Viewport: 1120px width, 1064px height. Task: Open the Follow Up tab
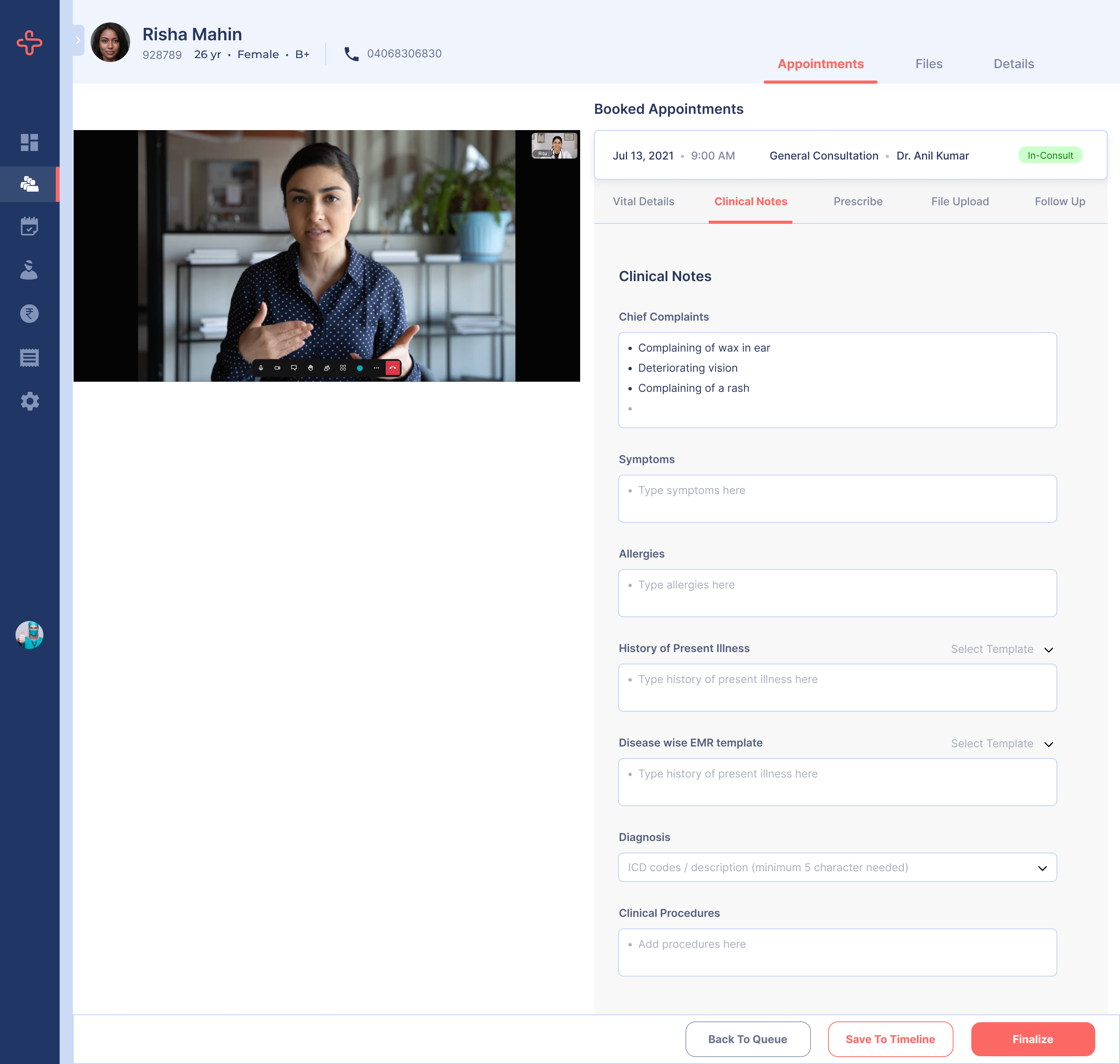pos(1060,201)
